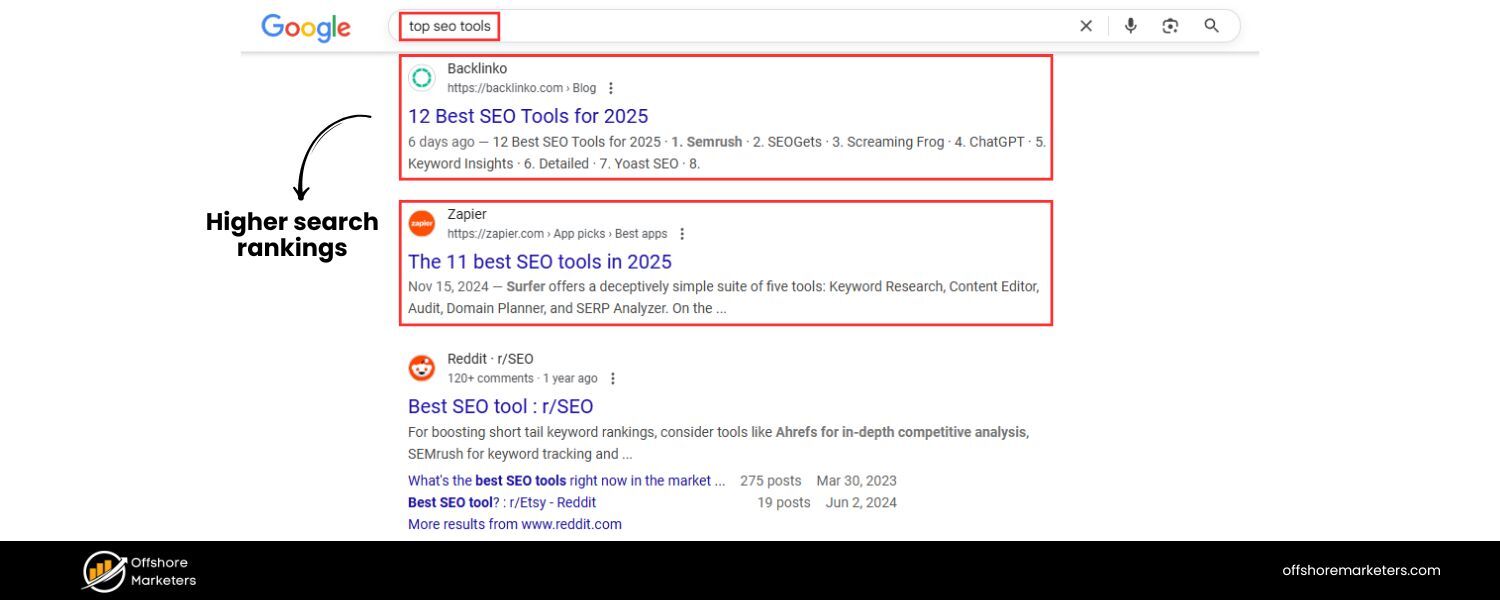This screenshot has width=1500, height=600.
Task: Open the three-dot menu on the Backlinko result
Action: pos(610,88)
